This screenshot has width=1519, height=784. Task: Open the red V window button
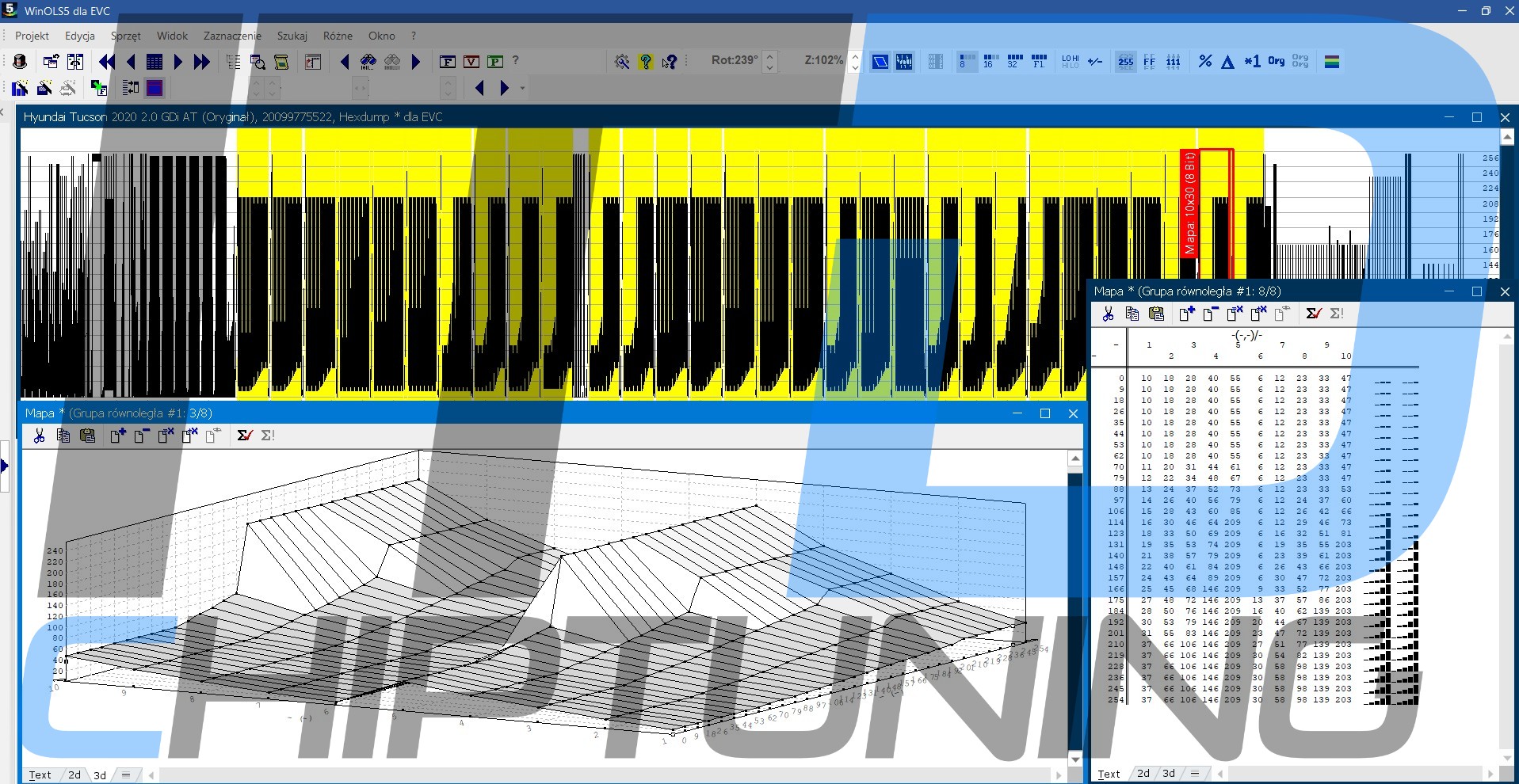coord(471,62)
